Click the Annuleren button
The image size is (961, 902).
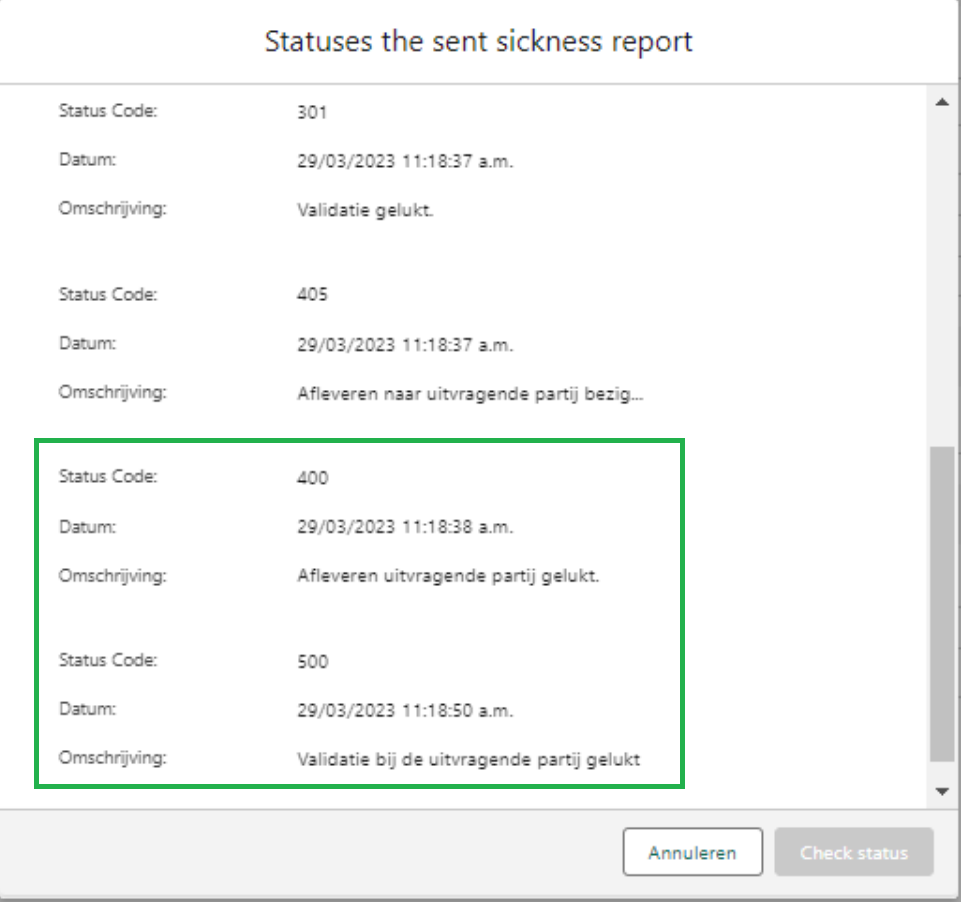pyautogui.click(x=693, y=852)
